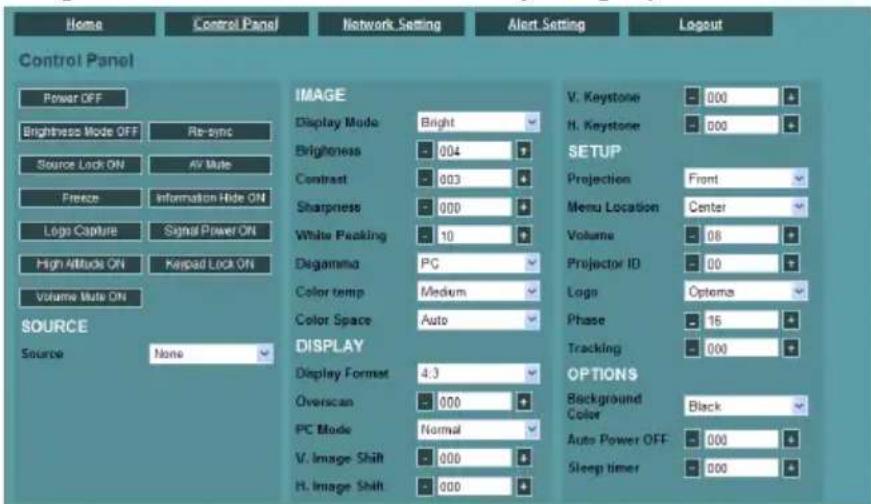Open the Alert Setting tab

[x=547, y=24]
